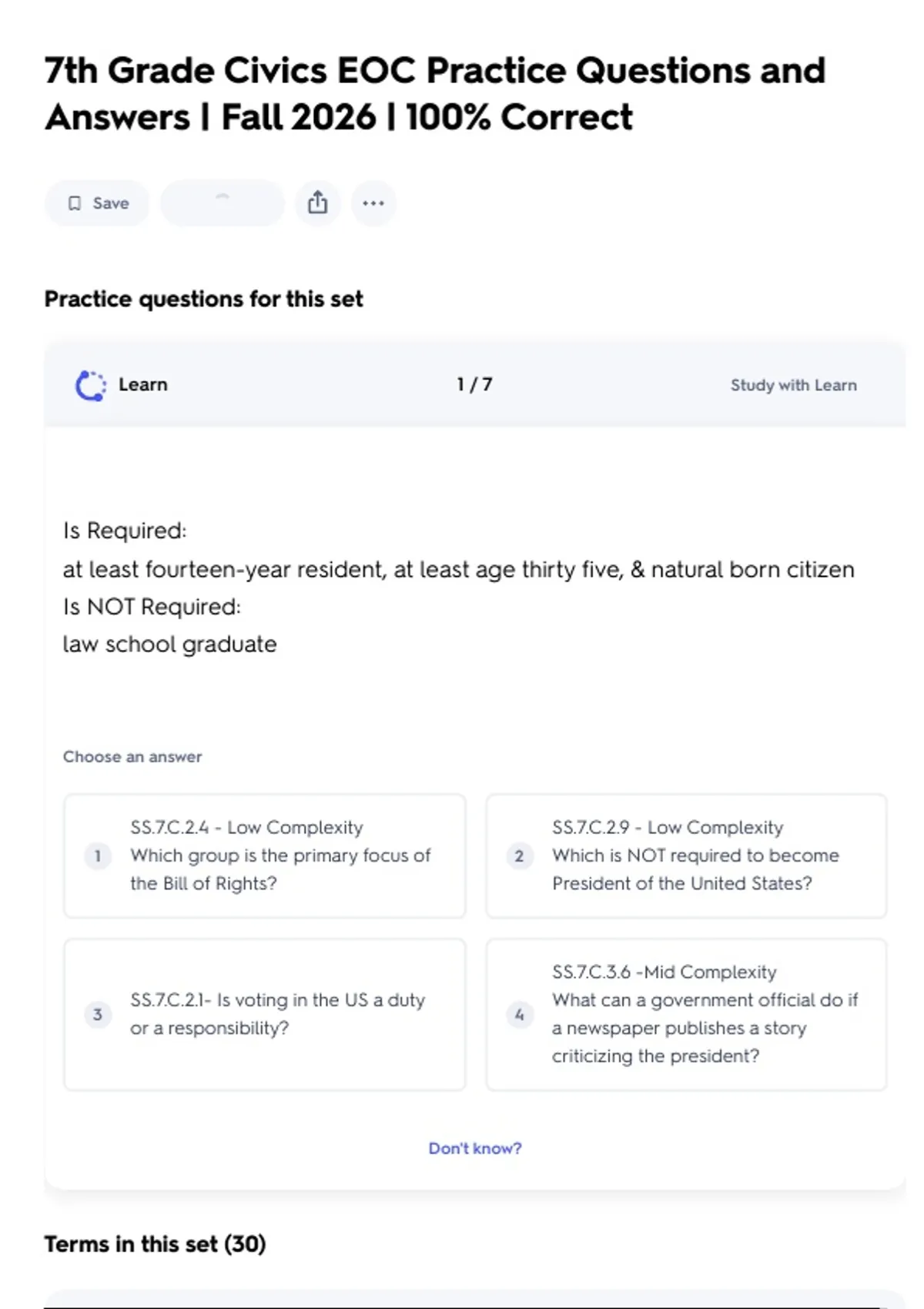Click the bookmark icon in the Save button
This screenshot has width=924, height=1309.
tap(75, 203)
